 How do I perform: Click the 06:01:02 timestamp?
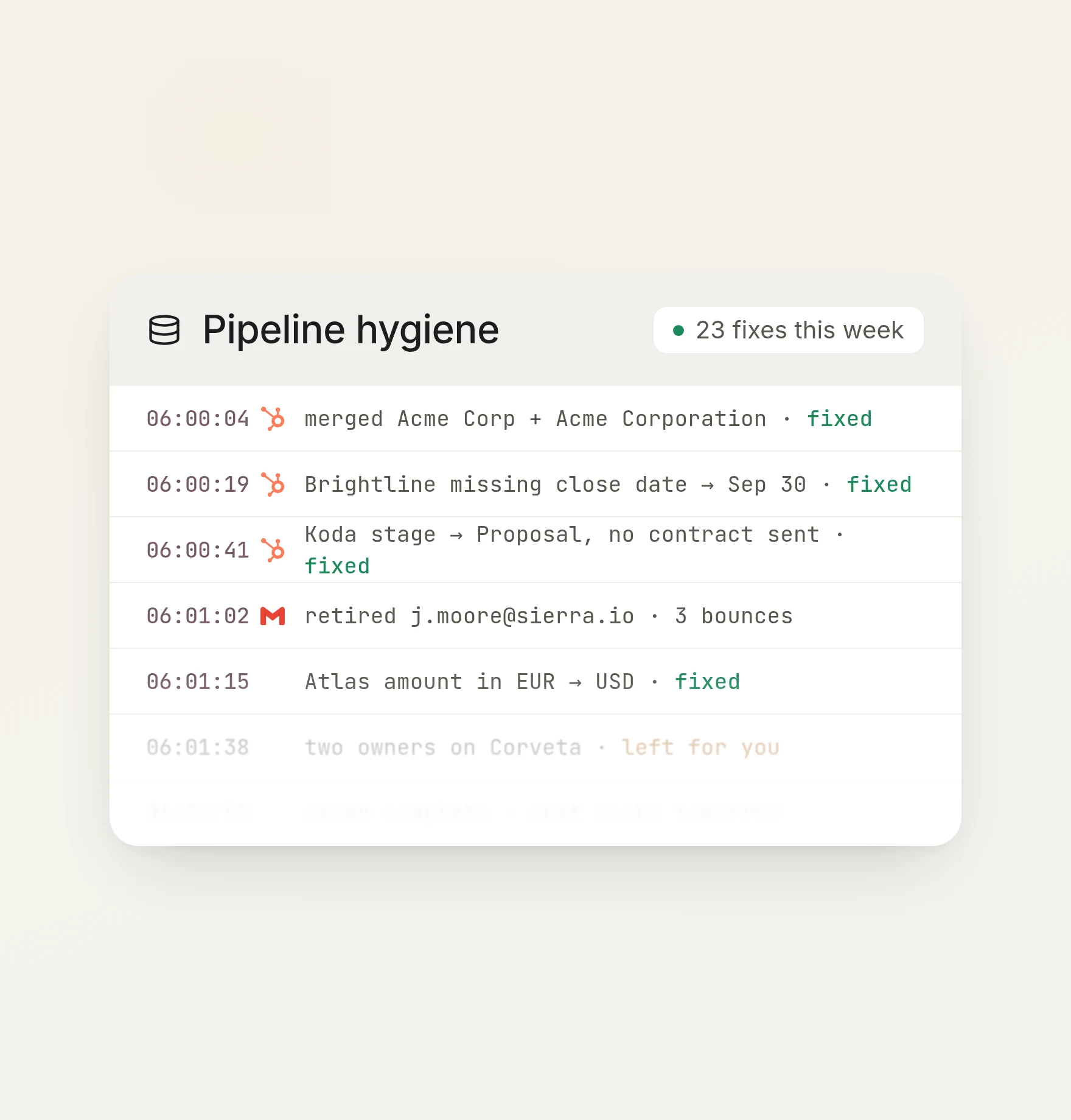198,616
